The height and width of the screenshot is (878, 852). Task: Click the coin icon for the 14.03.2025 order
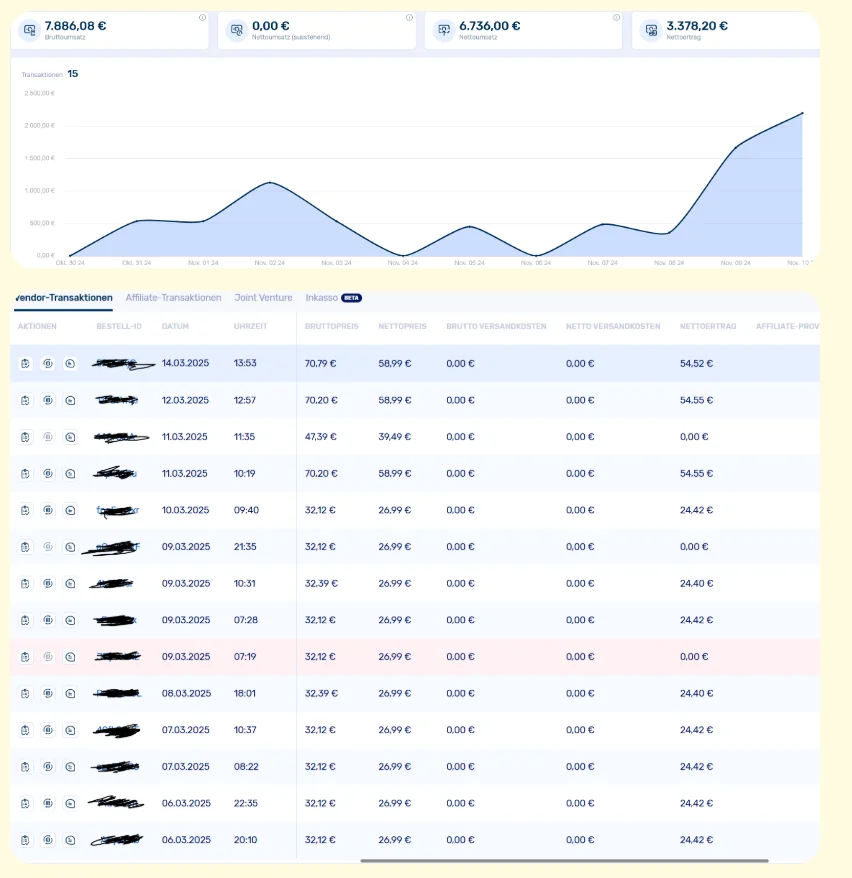click(48, 363)
